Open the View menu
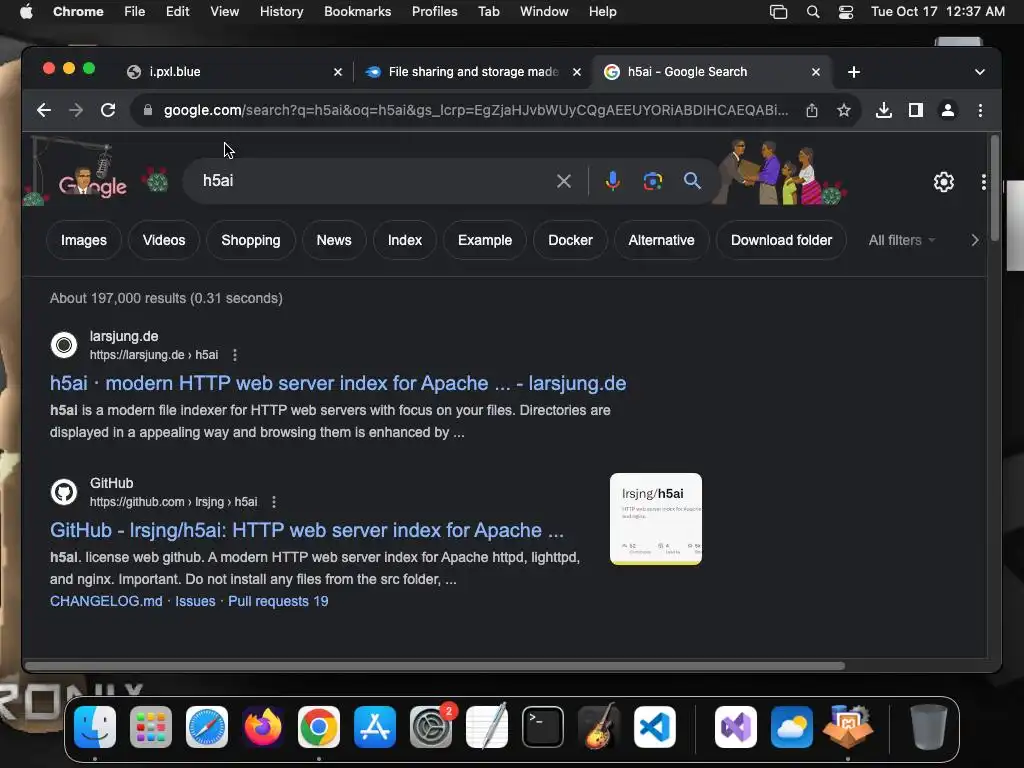Image resolution: width=1024 pixels, height=768 pixels. pos(224,12)
